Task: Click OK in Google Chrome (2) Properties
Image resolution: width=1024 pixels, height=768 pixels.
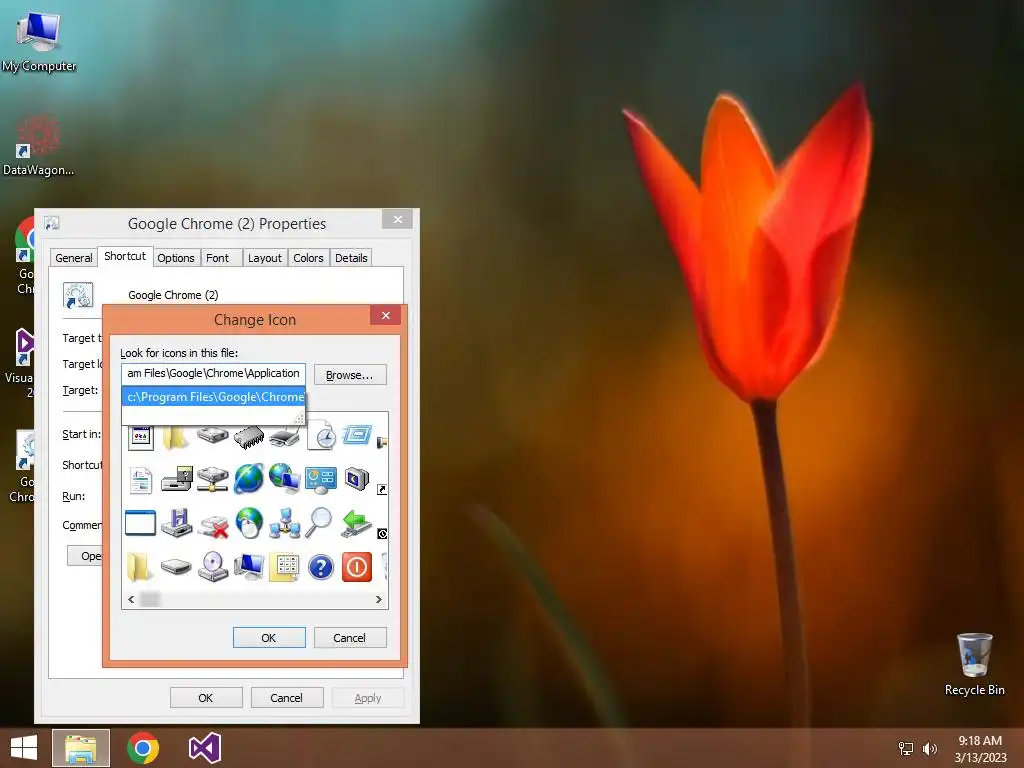Action: click(206, 697)
